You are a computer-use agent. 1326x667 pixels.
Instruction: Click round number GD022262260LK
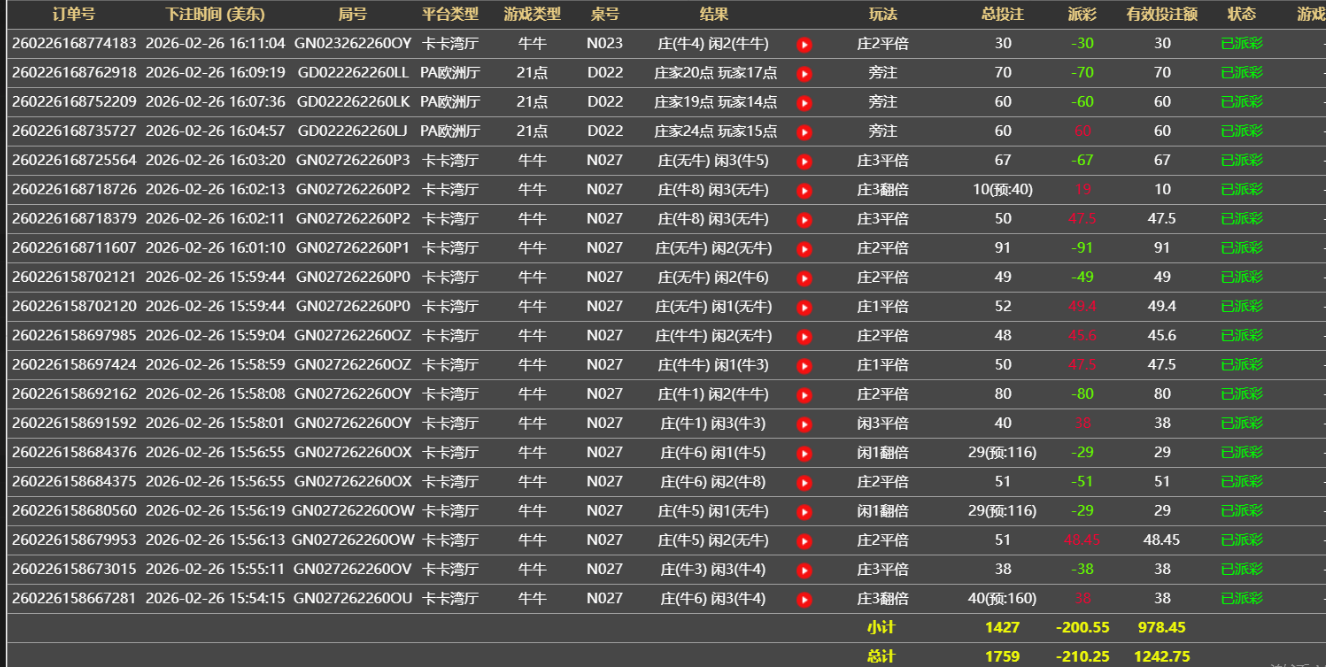coord(353,102)
